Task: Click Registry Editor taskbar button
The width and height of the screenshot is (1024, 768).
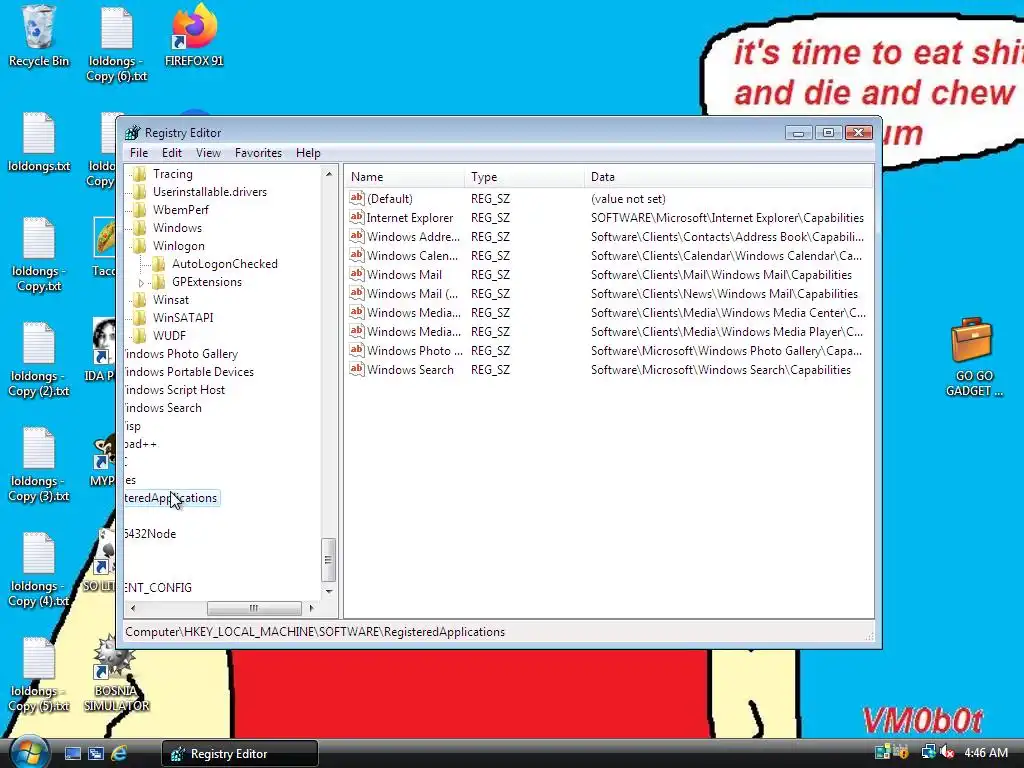Action: point(240,754)
